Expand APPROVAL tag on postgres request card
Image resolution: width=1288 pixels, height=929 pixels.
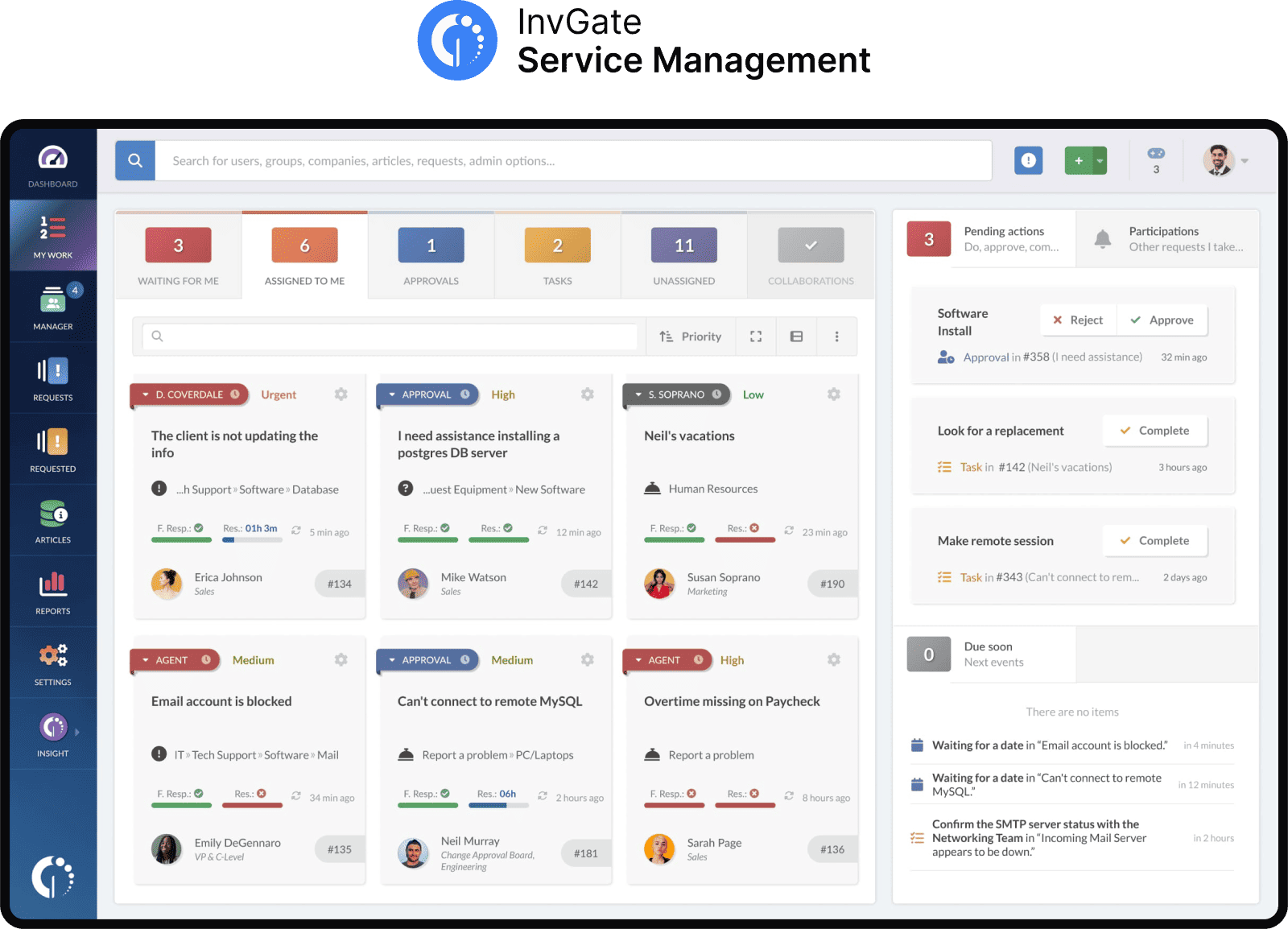[x=427, y=394]
